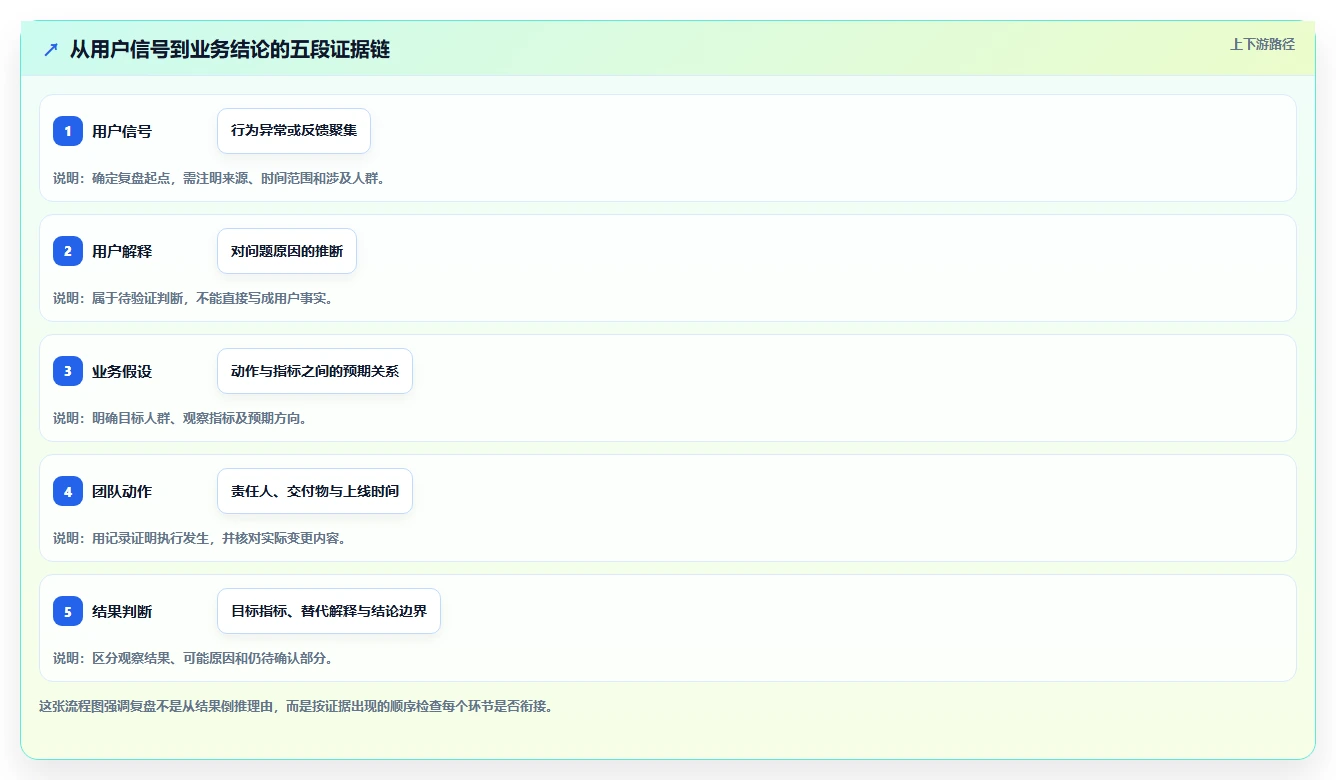Click the 结果判断 step label

(x=122, y=611)
